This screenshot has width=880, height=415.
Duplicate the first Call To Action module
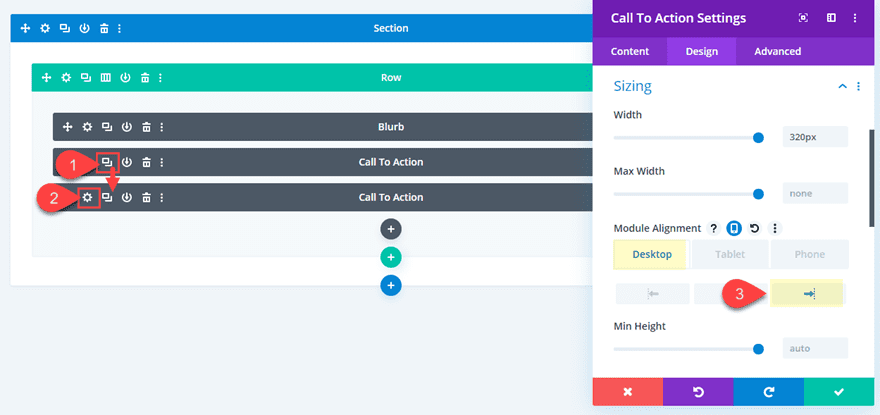click(107, 162)
